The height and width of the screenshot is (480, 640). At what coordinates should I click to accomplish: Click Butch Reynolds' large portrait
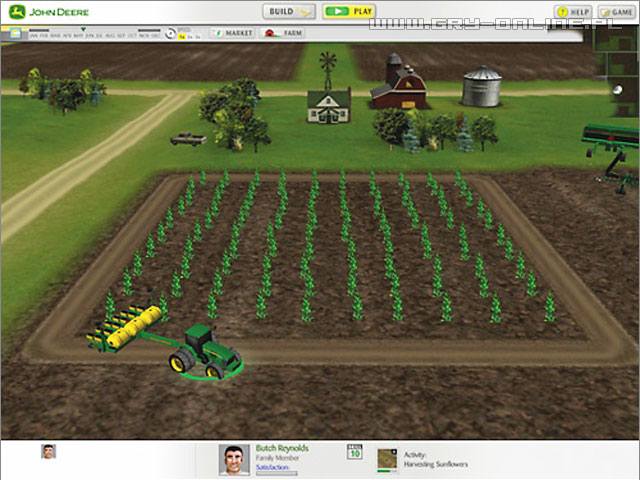point(234,460)
